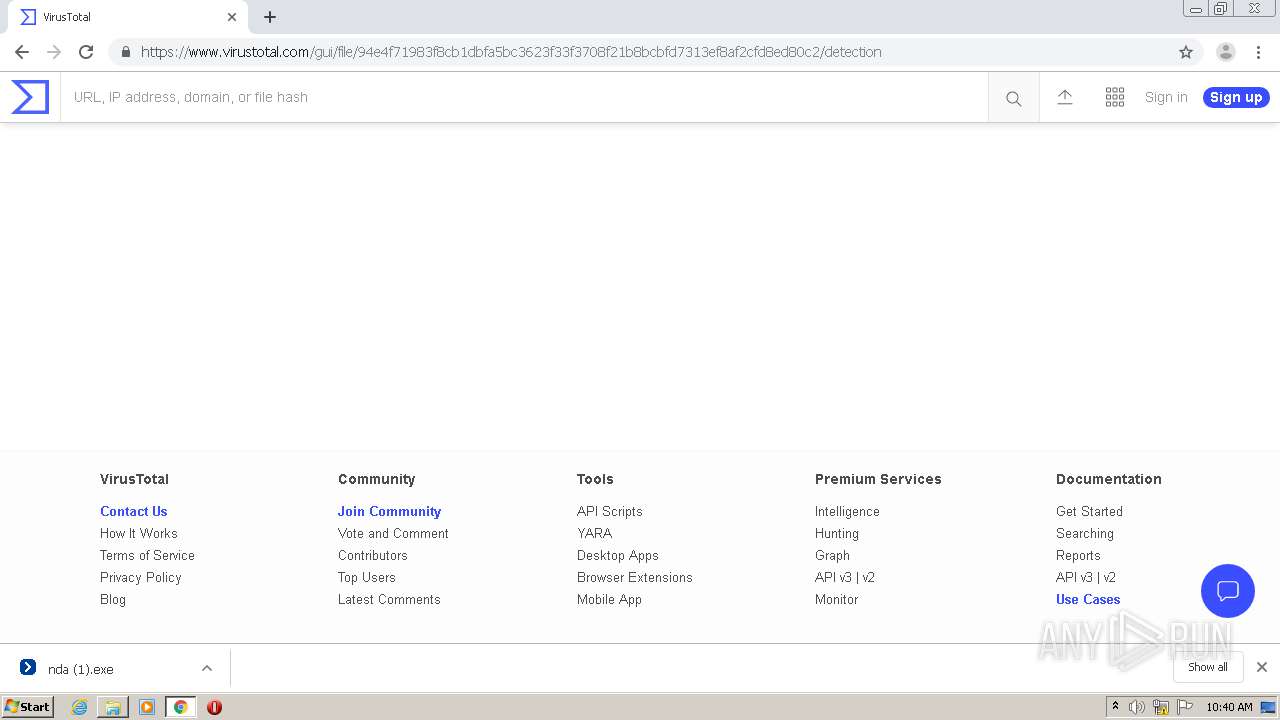Click show desktop button
This screenshot has height=720, width=1280.
[1269, 707]
